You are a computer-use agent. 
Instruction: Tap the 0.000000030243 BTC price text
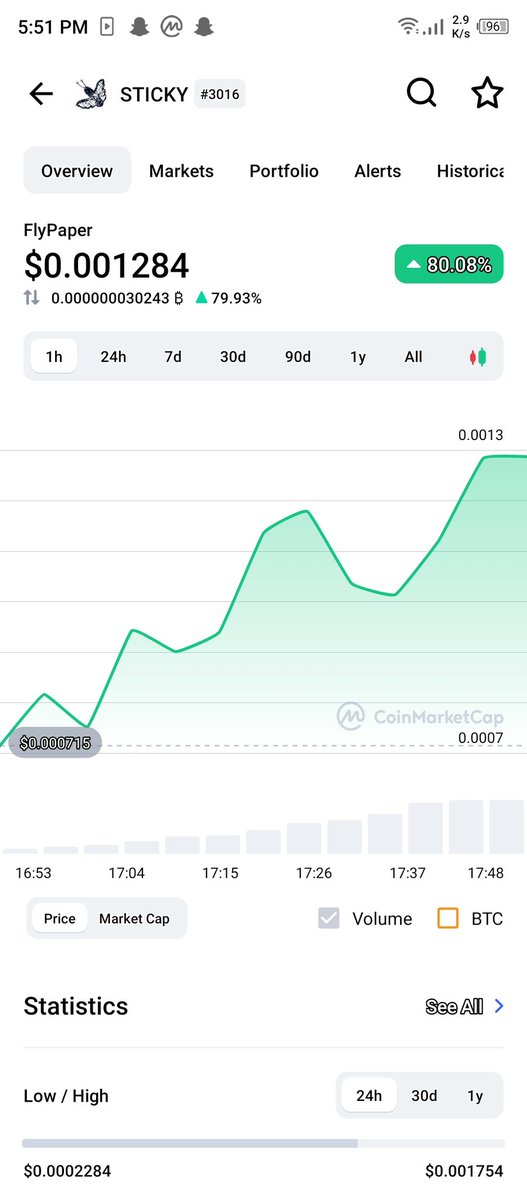[x=118, y=298]
